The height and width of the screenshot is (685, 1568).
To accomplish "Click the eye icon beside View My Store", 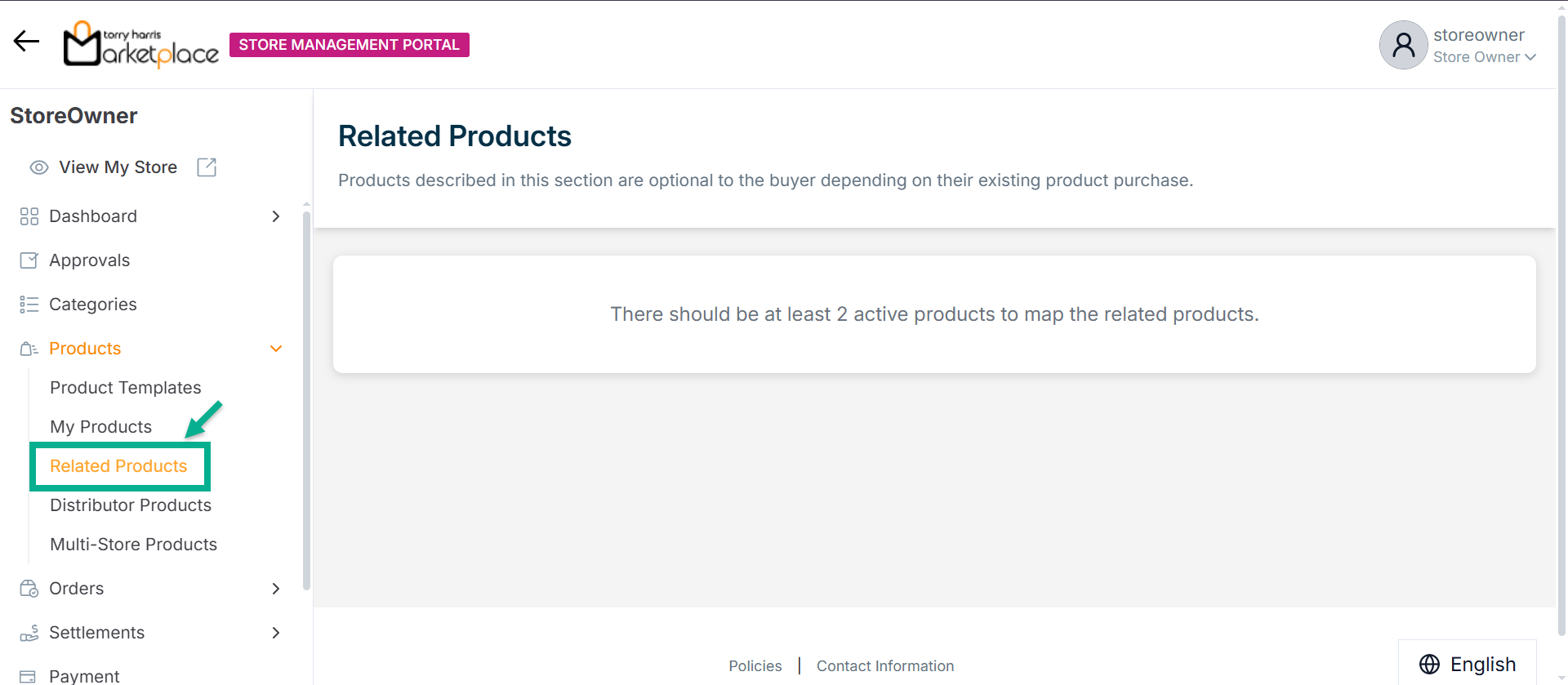I will 38,167.
